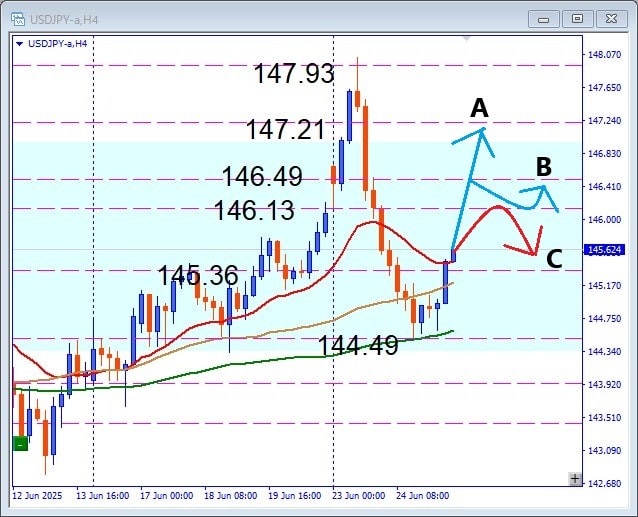638x517 pixels.
Task: Click the 12 Jun 2025 time axis label
Action: pos(37,496)
